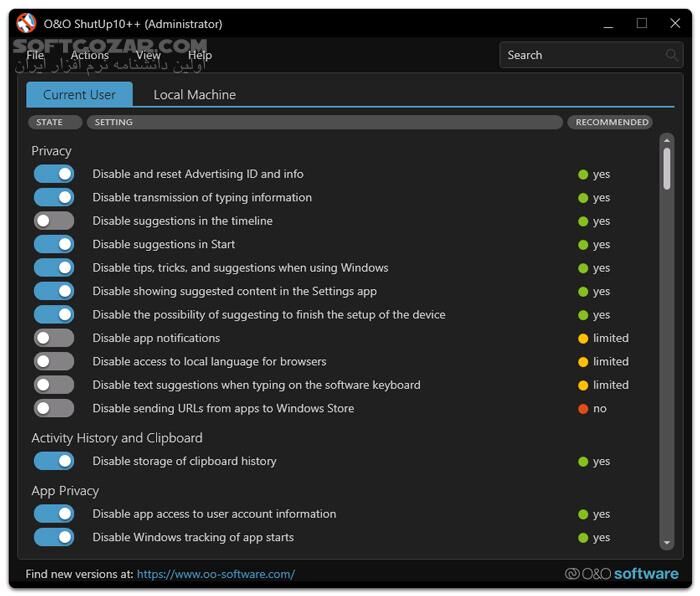The image size is (700, 596).
Task: Open the oo-software.com link
Action: coord(215,574)
